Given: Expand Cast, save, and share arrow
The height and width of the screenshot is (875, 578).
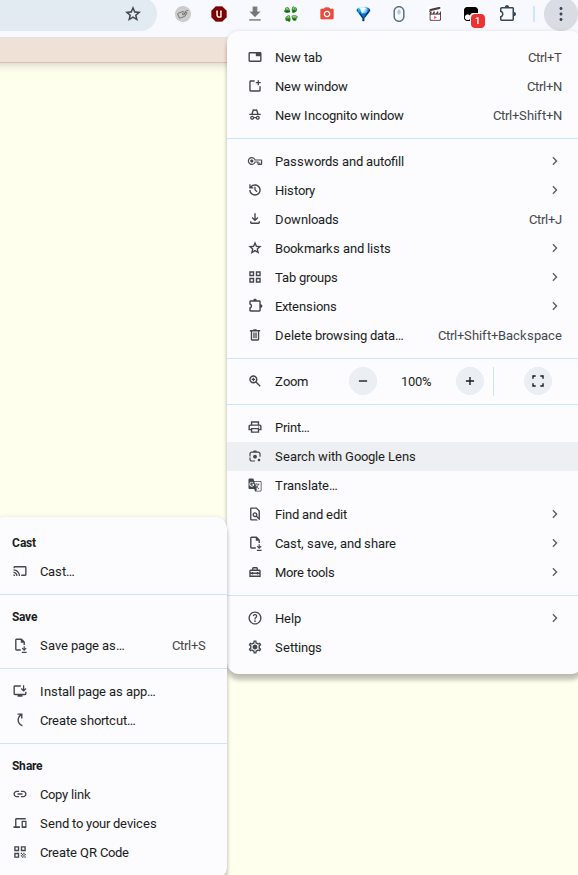Looking at the screenshot, I should coord(555,543).
